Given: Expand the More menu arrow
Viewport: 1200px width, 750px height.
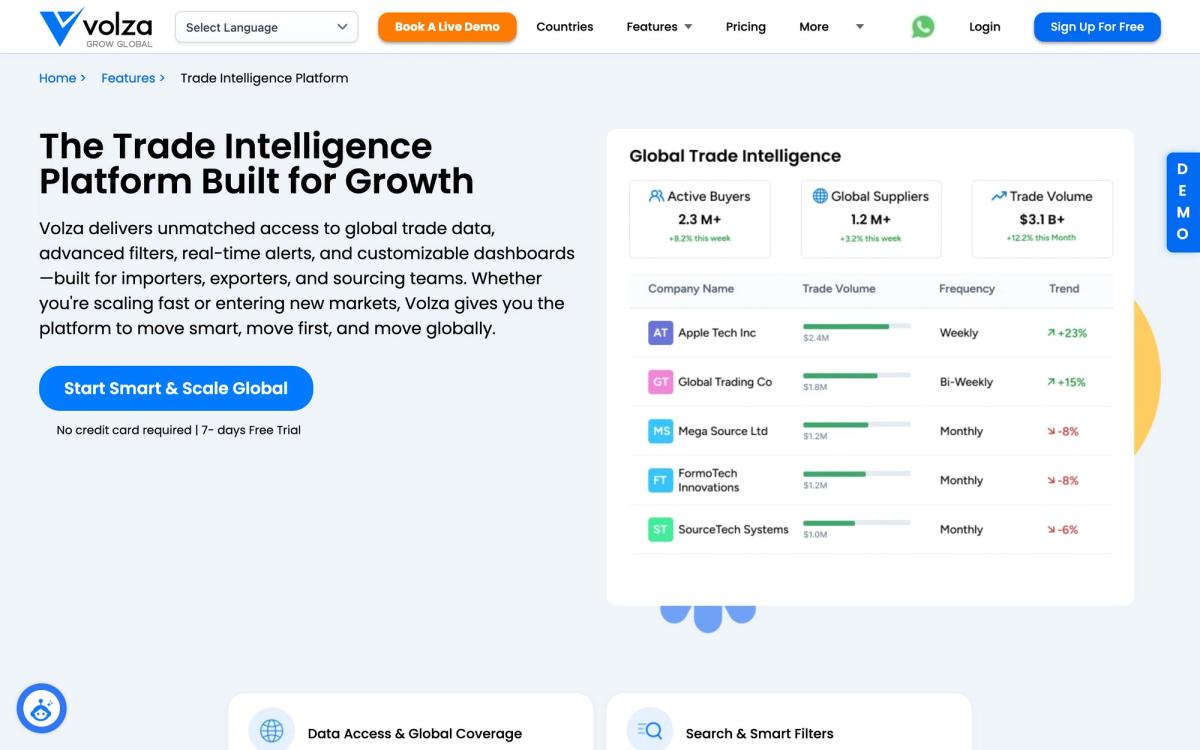Looking at the screenshot, I should (x=860, y=27).
